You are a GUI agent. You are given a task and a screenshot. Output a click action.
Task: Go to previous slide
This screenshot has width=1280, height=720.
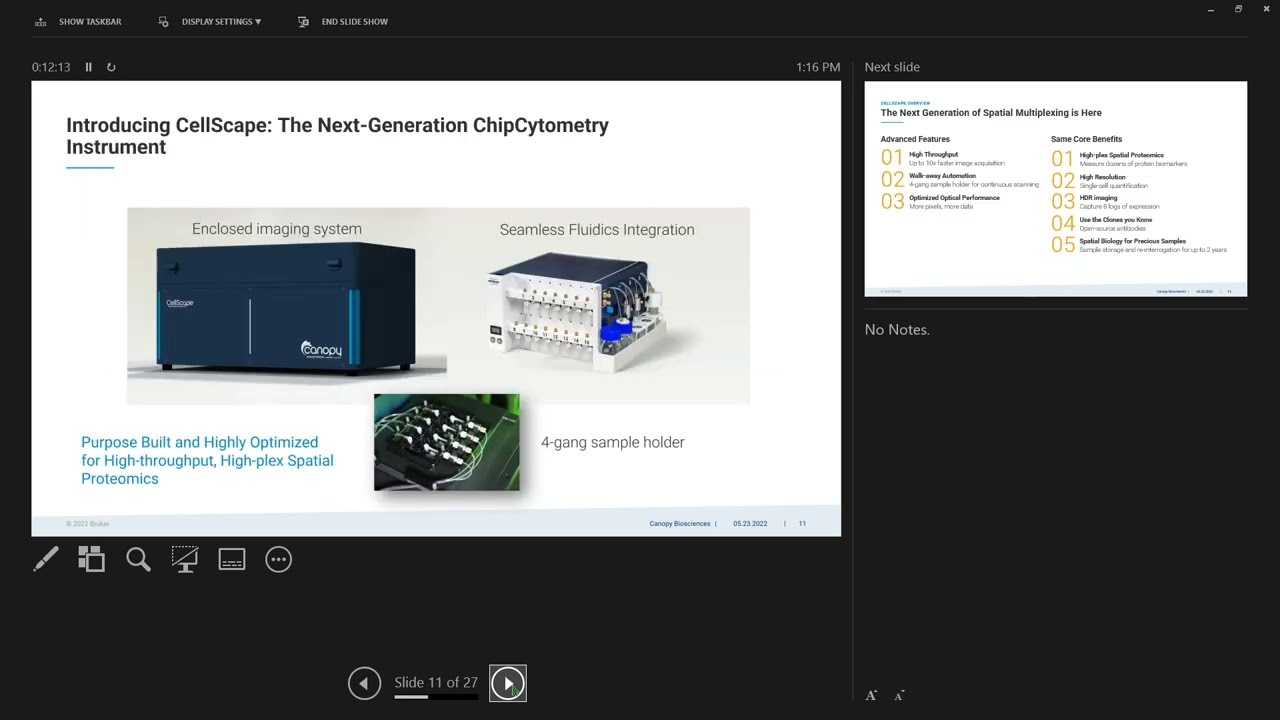(x=364, y=683)
